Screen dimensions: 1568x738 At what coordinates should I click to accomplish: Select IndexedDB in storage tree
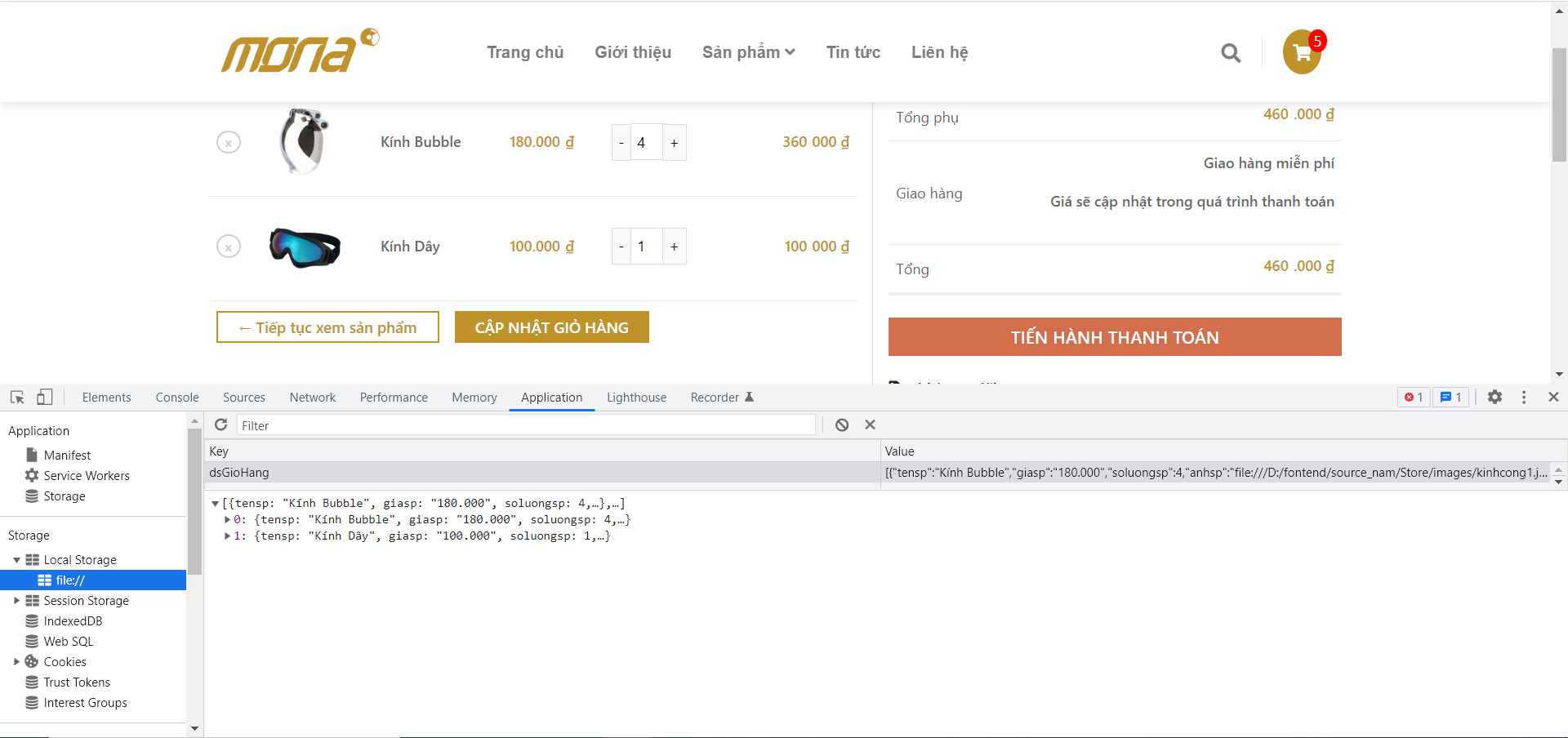73,621
